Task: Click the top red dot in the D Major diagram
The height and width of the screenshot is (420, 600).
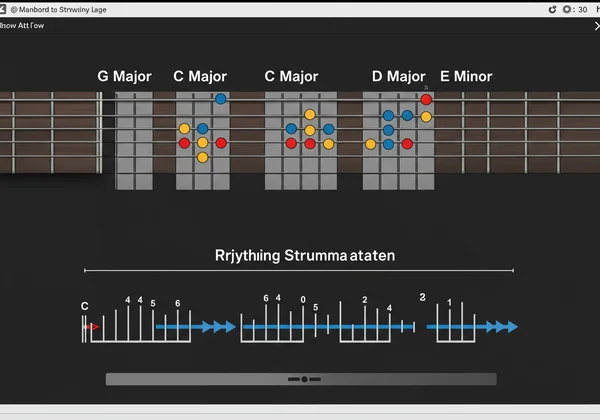Action: click(x=426, y=99)
